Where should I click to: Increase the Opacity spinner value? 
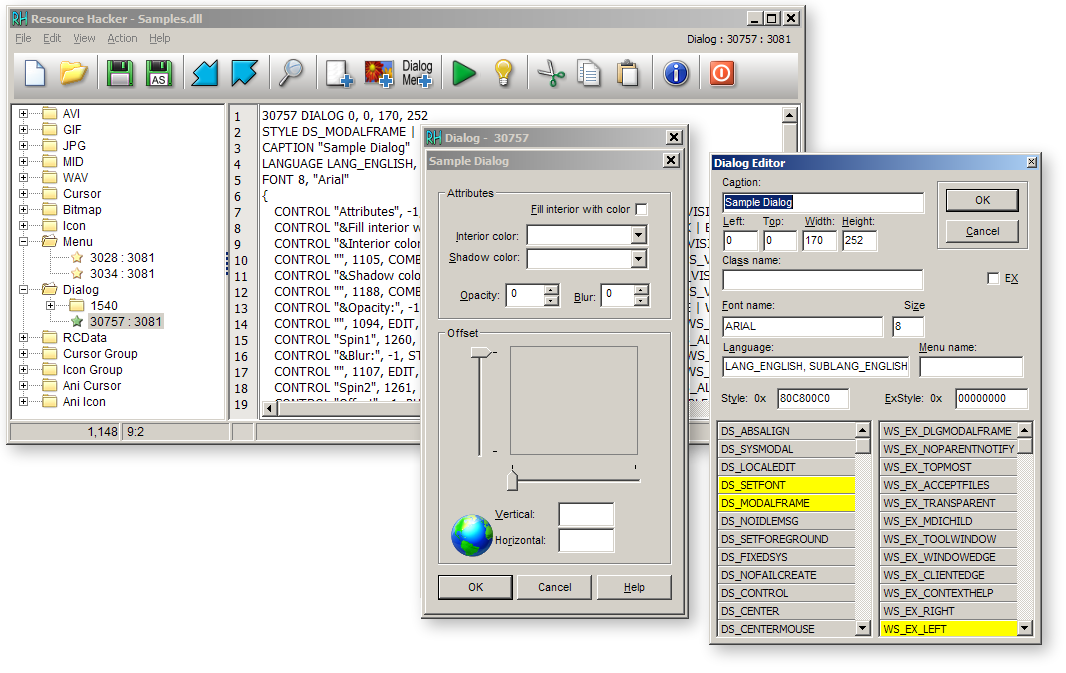551,290
